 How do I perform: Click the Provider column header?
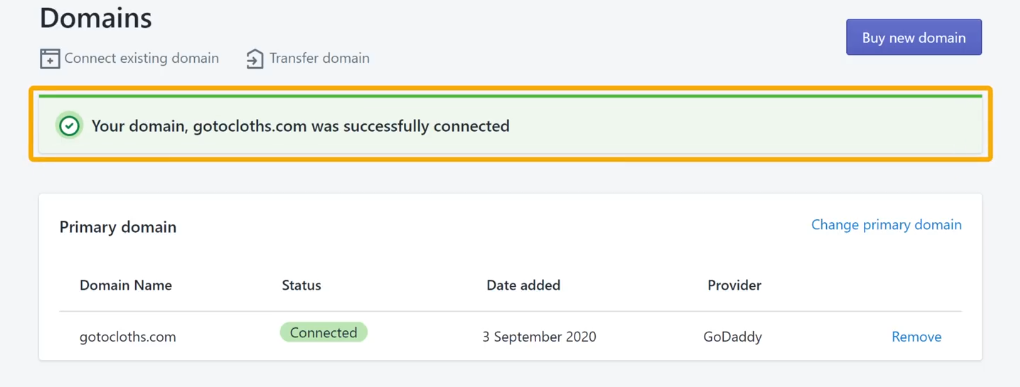pos(734,285)
